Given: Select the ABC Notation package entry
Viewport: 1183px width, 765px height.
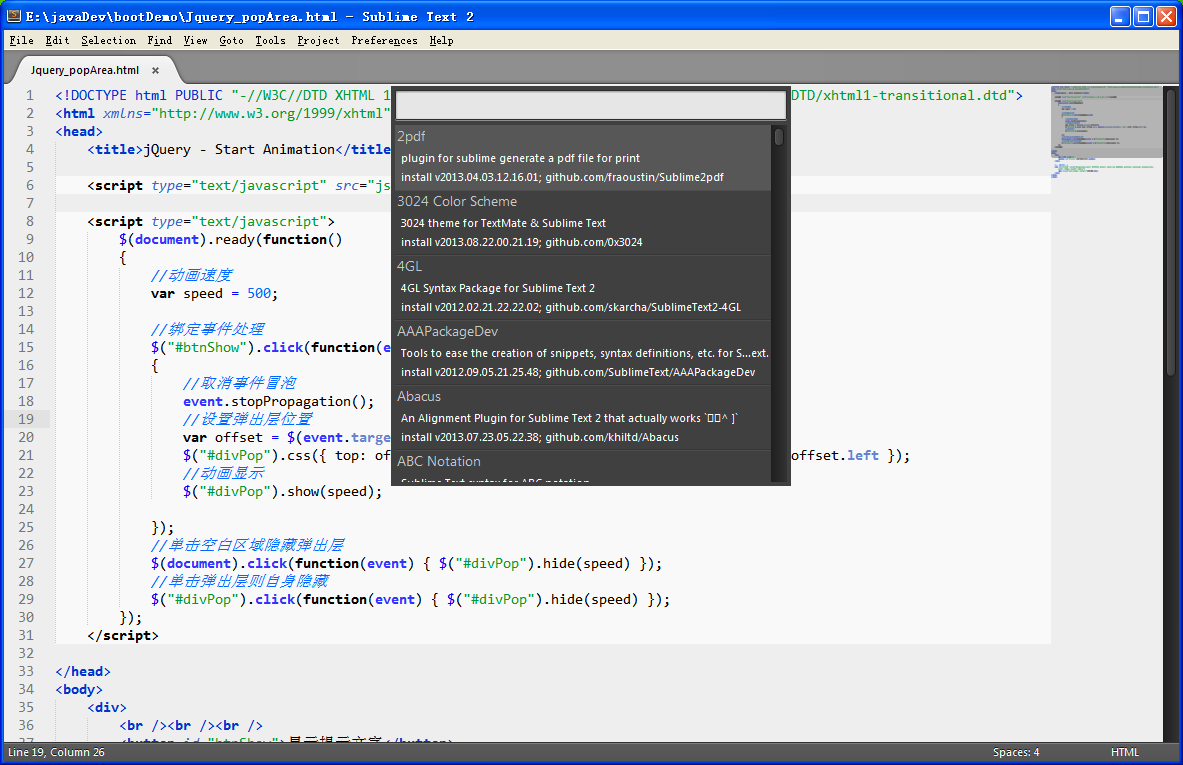Looking at the screenshot, I should click(583, 466).
